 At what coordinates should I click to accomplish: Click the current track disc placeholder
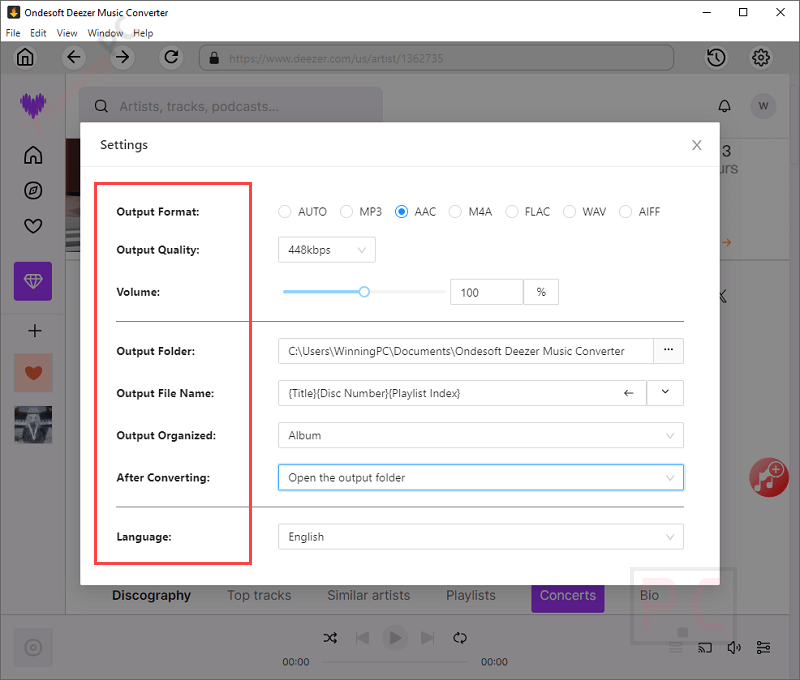tap(33, 648)
